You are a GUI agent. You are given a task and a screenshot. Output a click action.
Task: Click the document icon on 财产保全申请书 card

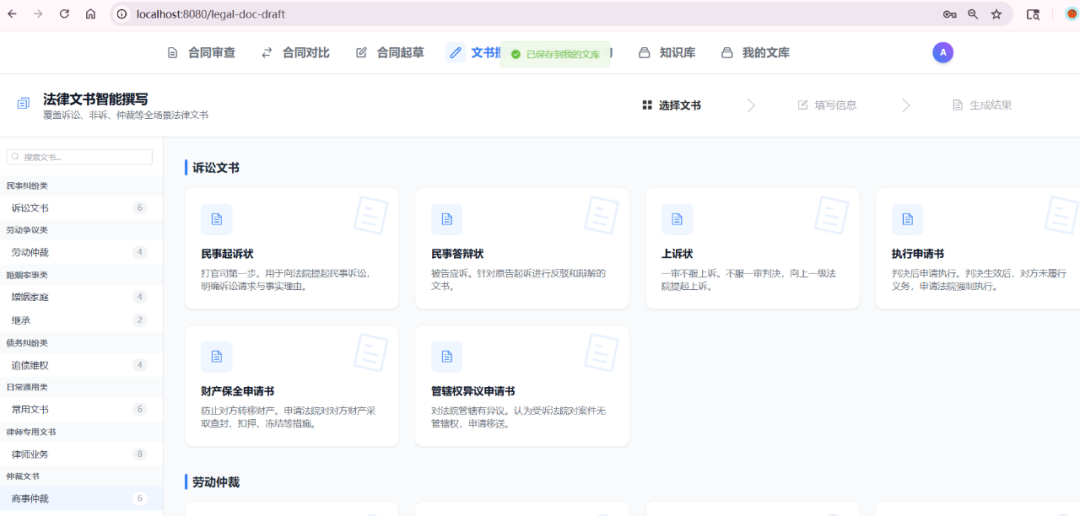pyautogui.click(x=217, y=357)
